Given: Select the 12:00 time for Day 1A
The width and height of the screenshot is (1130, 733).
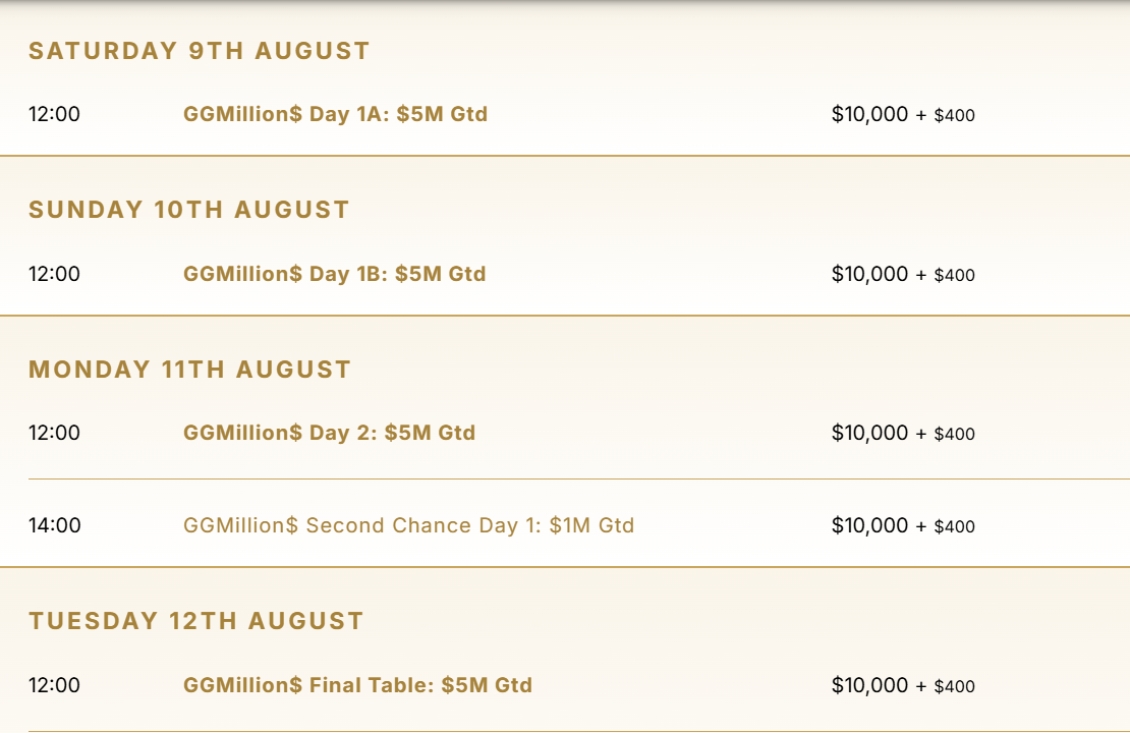Looking at the screenshot, I should [x=54, y=114].
